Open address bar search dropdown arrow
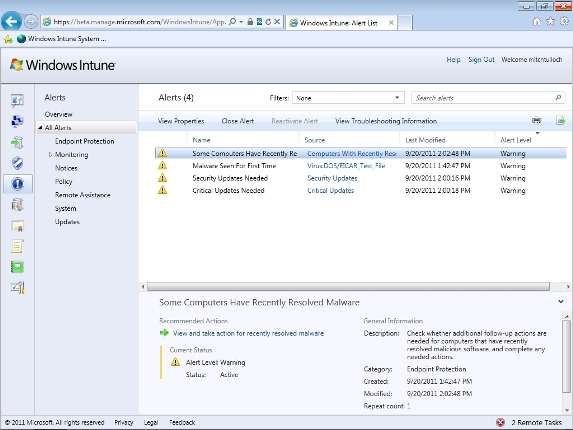The height and width of the screenshot is (430, 573). [241, 22]
